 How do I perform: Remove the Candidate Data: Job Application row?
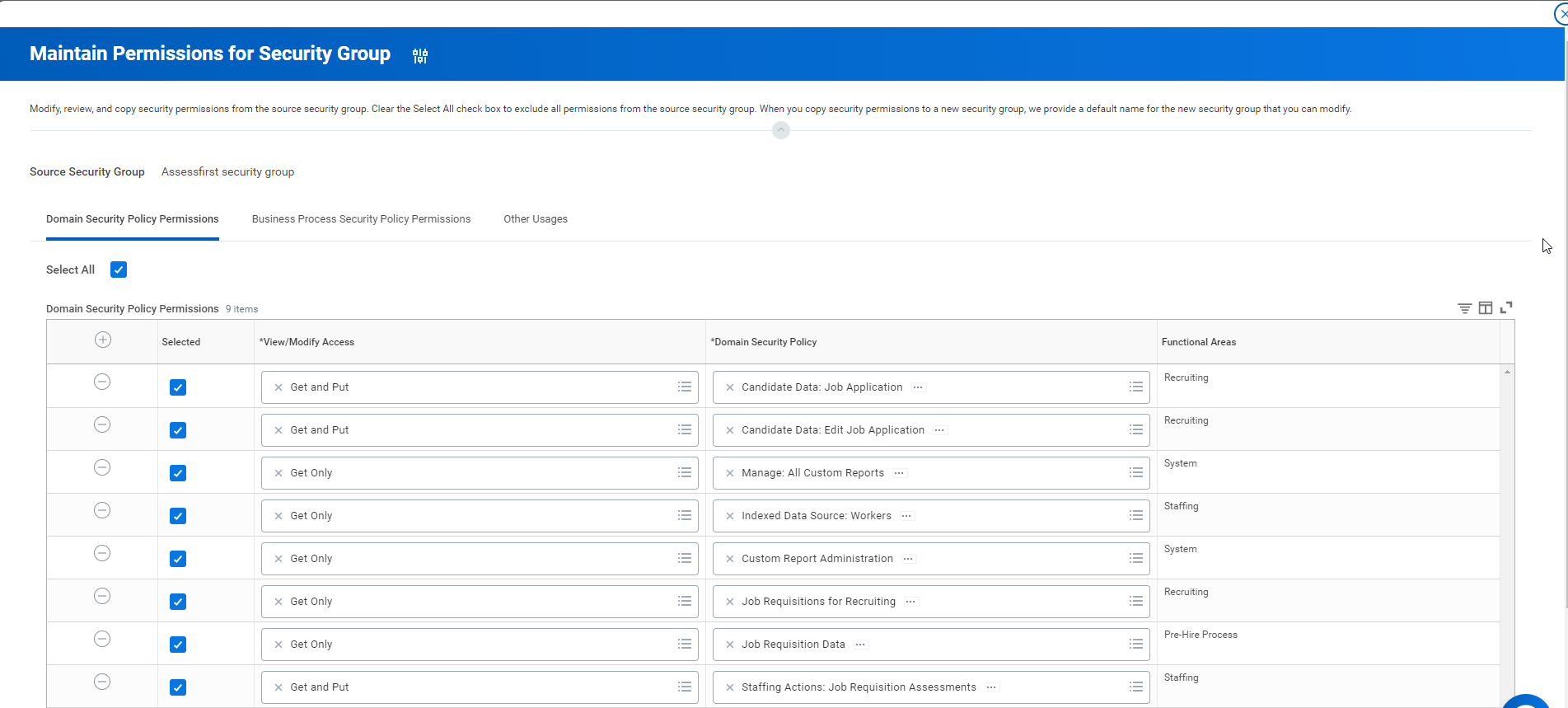coord(102,382)
